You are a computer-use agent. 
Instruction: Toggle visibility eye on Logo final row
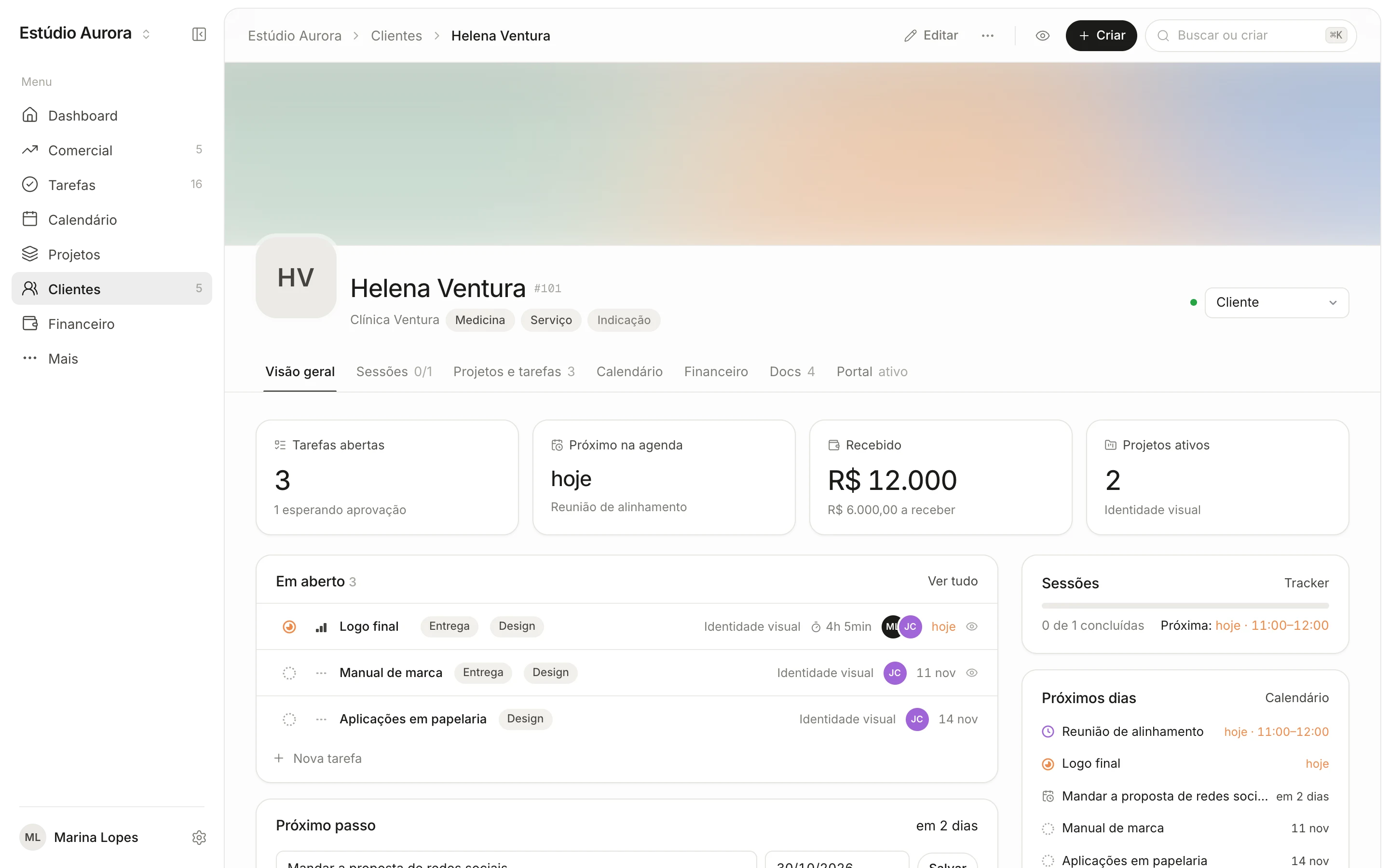tap(971, 627)
